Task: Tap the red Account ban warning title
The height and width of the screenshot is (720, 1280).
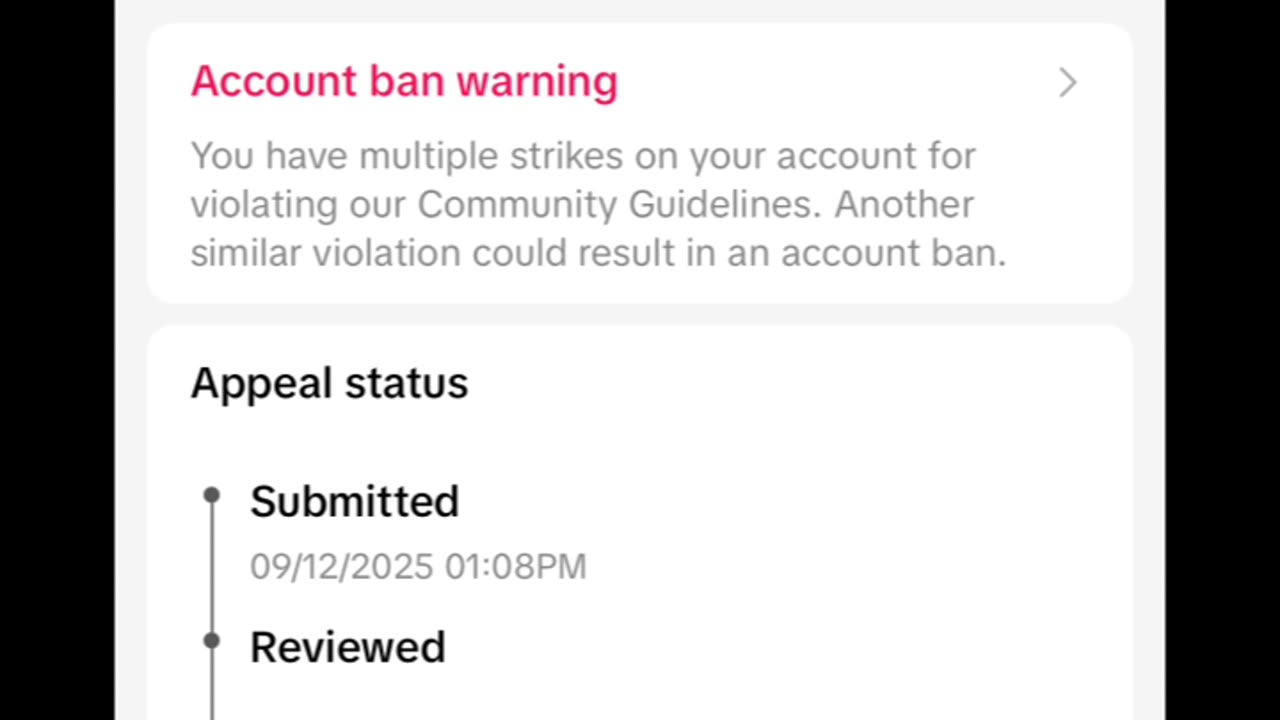Action: point(404,81)
